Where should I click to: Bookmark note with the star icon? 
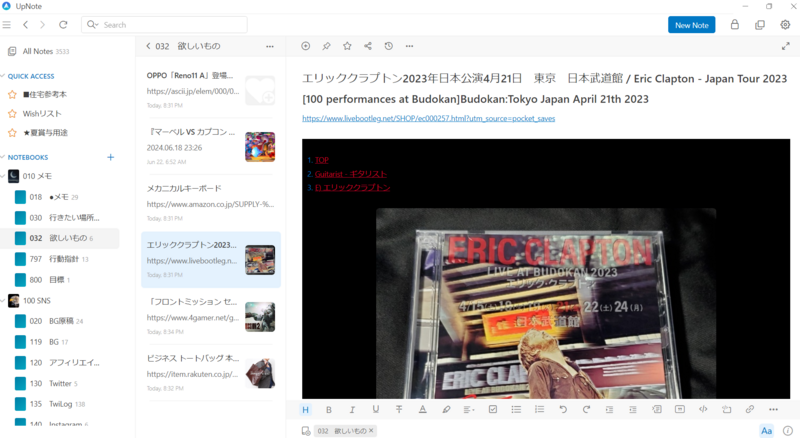click(347, 46)
